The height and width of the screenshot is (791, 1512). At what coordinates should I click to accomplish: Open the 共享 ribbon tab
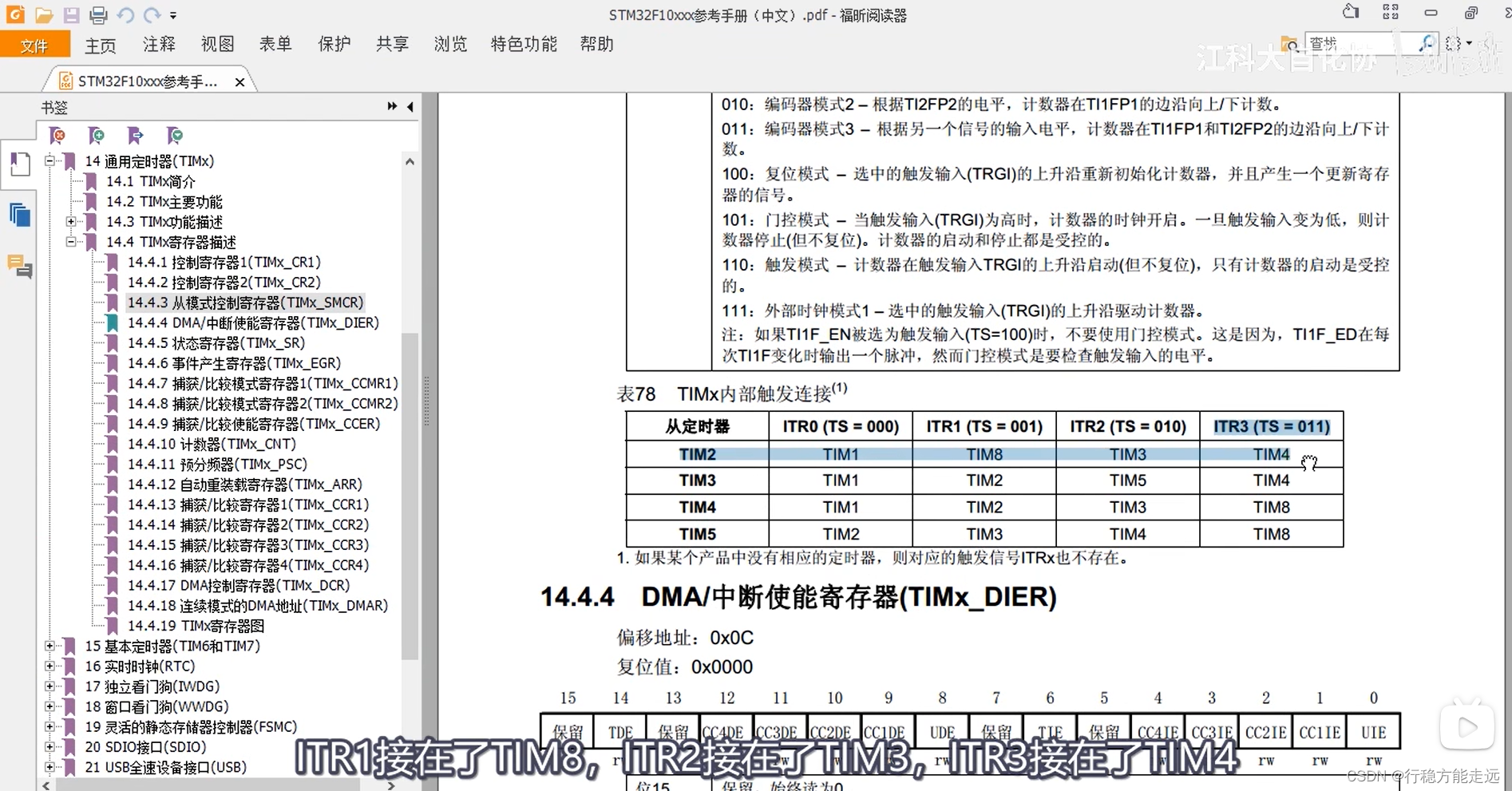392,45
